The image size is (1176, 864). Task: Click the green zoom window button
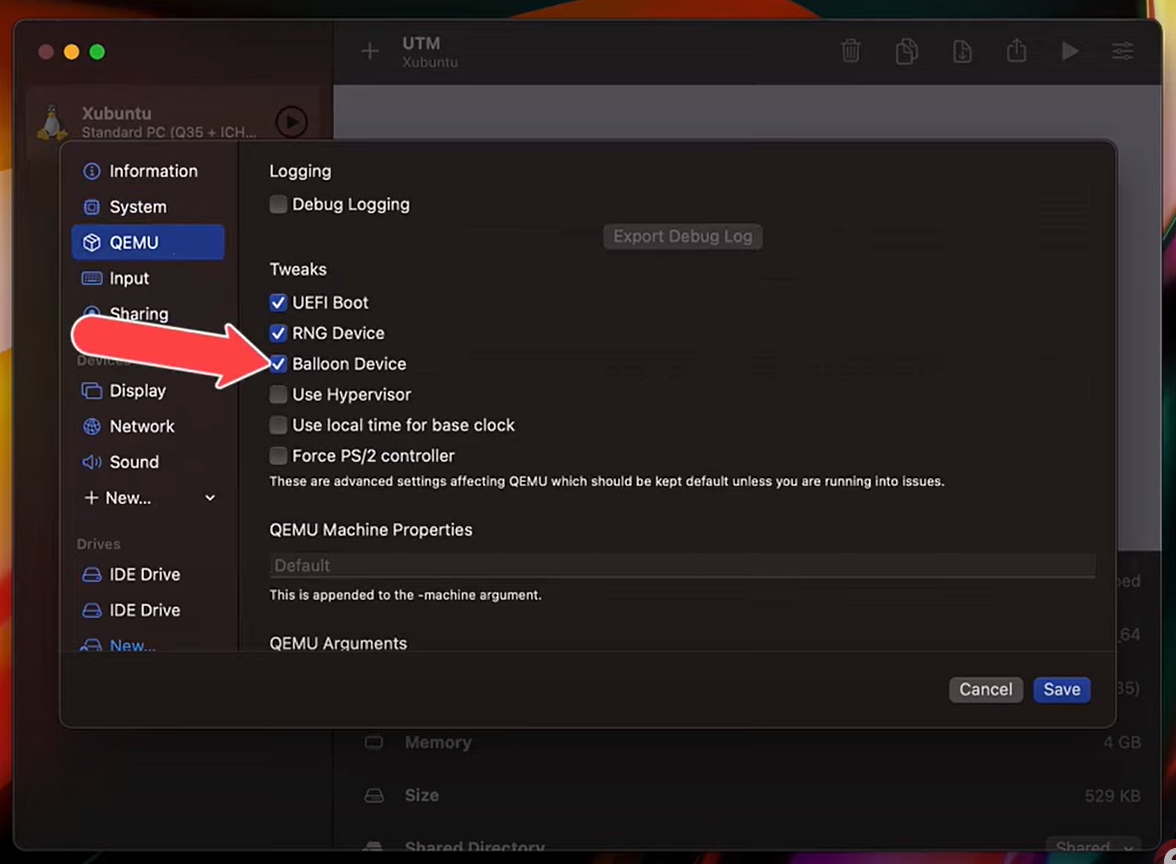coord(97,52)
